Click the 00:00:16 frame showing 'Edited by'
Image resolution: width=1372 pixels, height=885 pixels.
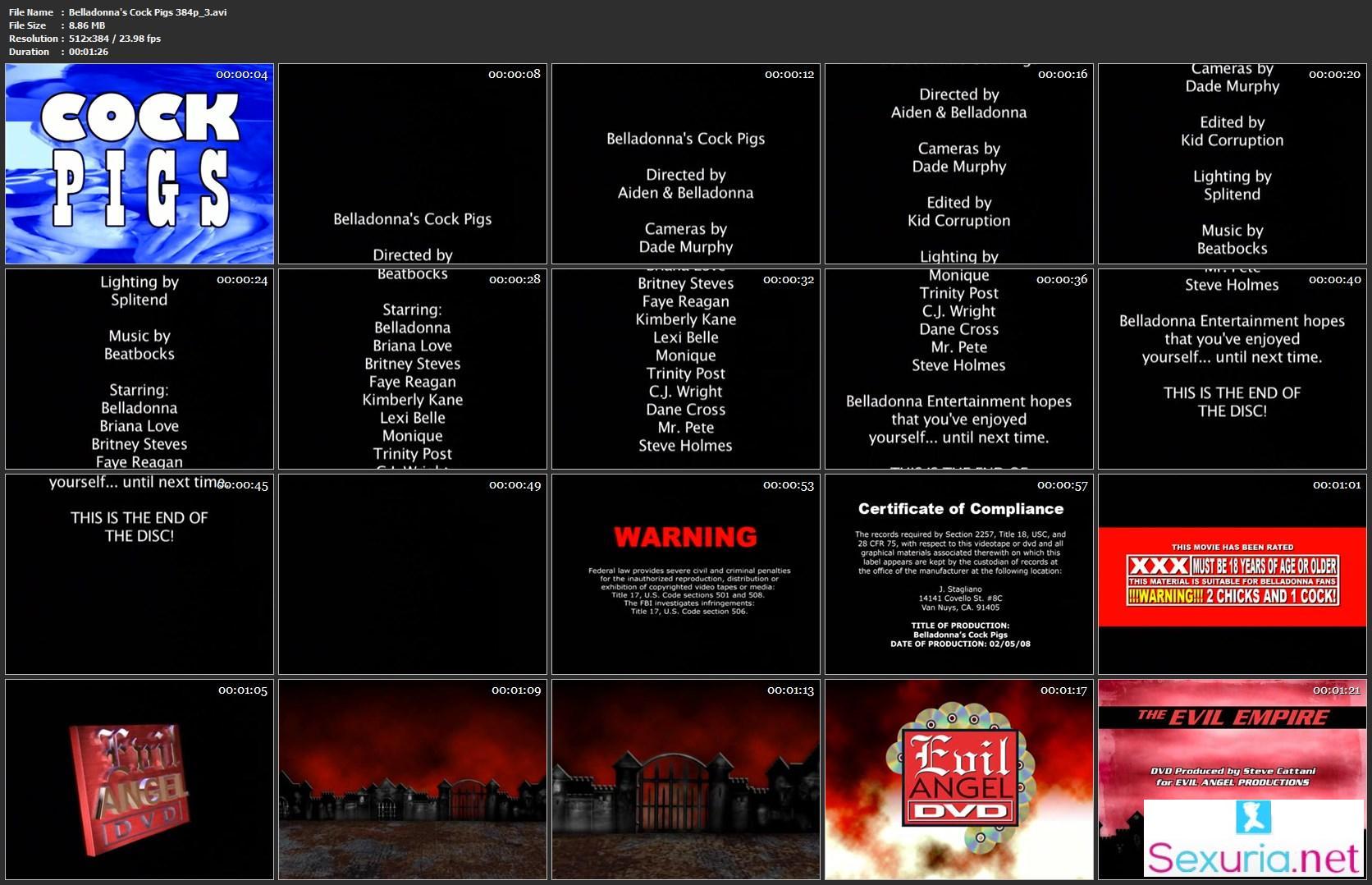pyautogui.click(x=958, y=163)
